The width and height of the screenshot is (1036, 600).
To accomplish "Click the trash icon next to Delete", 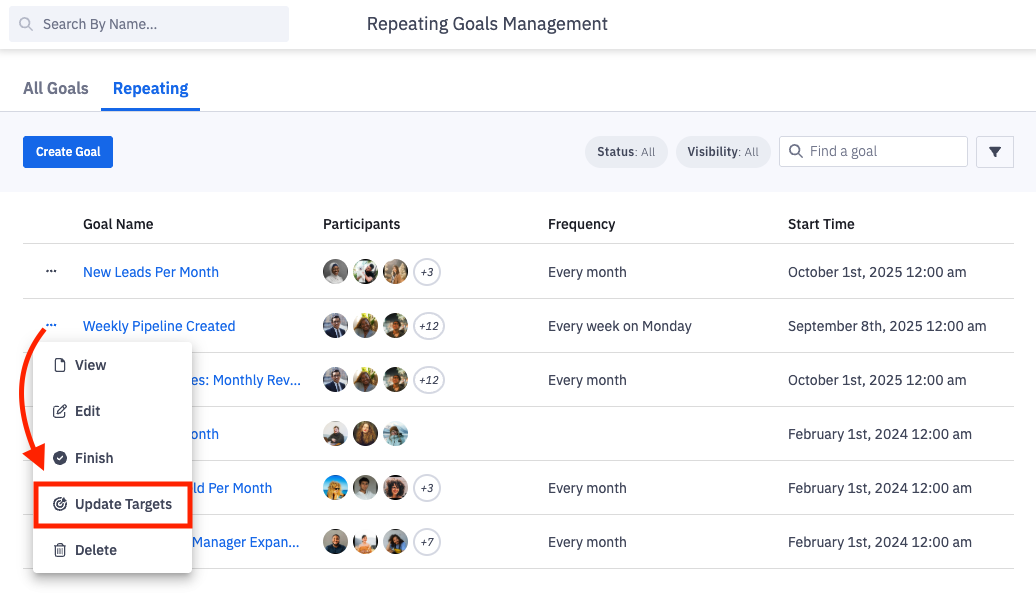I will [60, 550].
